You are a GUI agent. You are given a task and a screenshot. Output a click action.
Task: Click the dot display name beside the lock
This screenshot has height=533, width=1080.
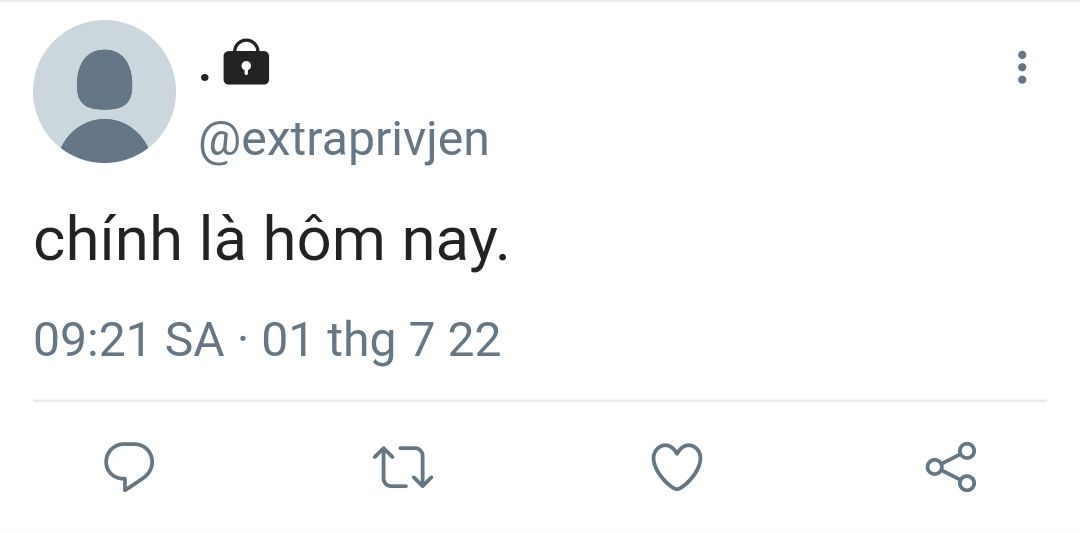(x=205, y=77)
